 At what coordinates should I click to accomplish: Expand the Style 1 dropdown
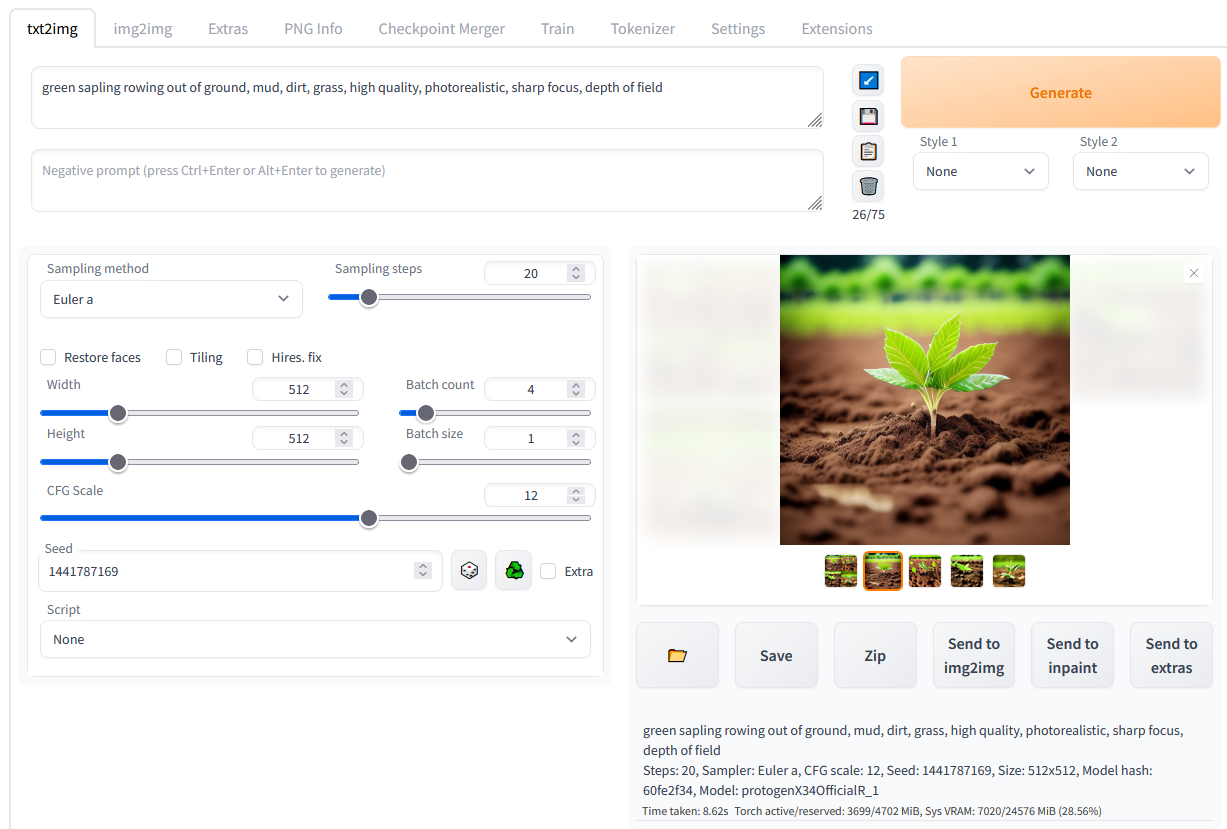[981, 171]
